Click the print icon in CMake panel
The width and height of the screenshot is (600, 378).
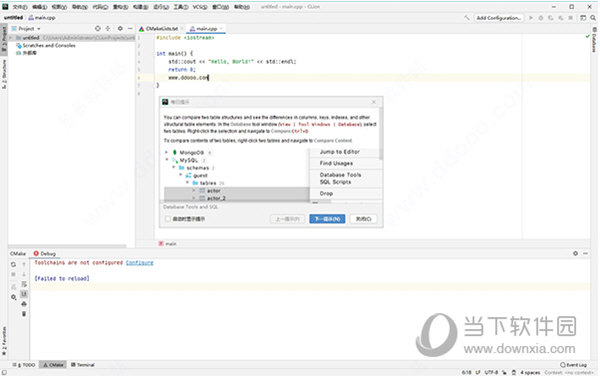click(x=24, y=304)
